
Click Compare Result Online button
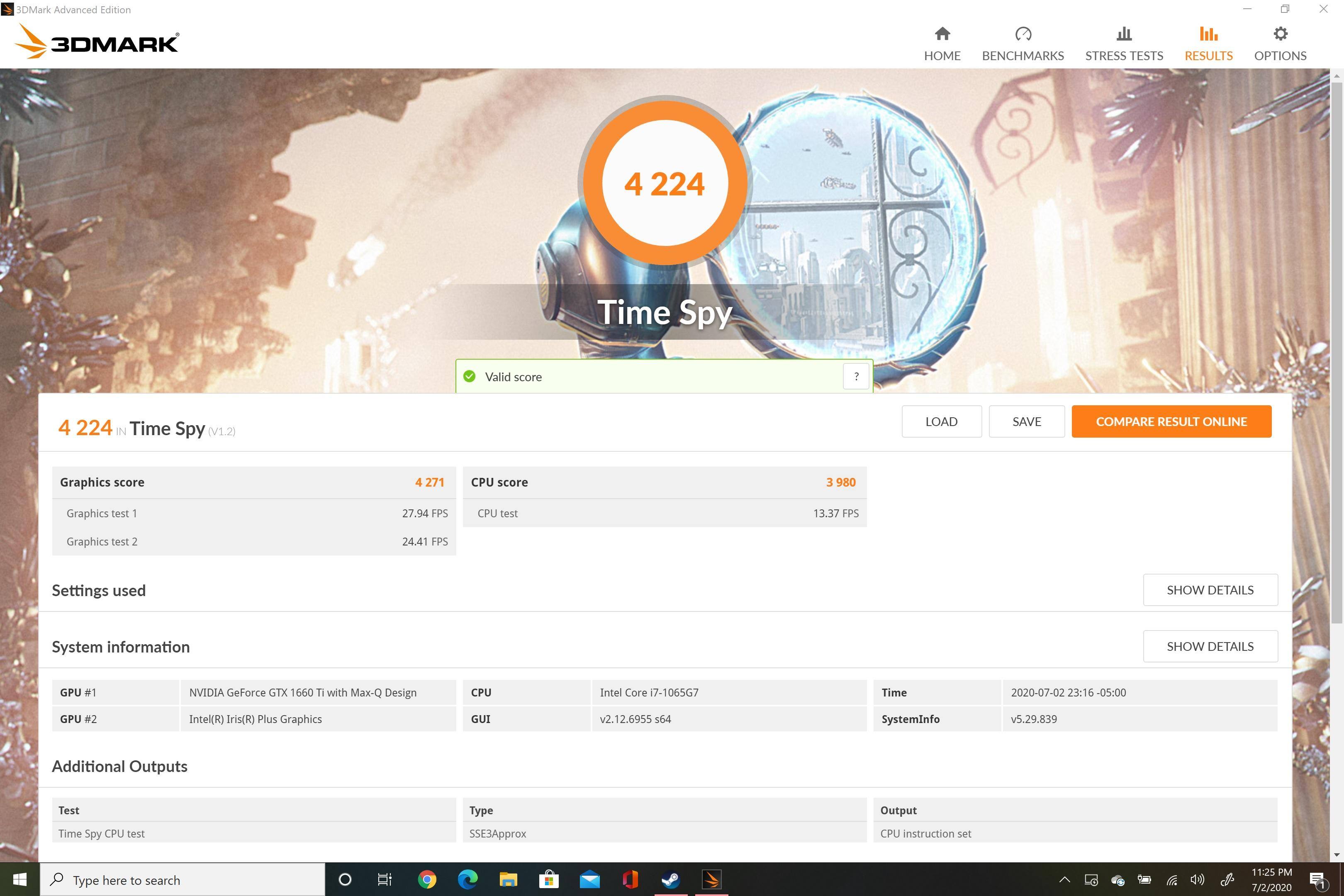tap(1171, 422)
